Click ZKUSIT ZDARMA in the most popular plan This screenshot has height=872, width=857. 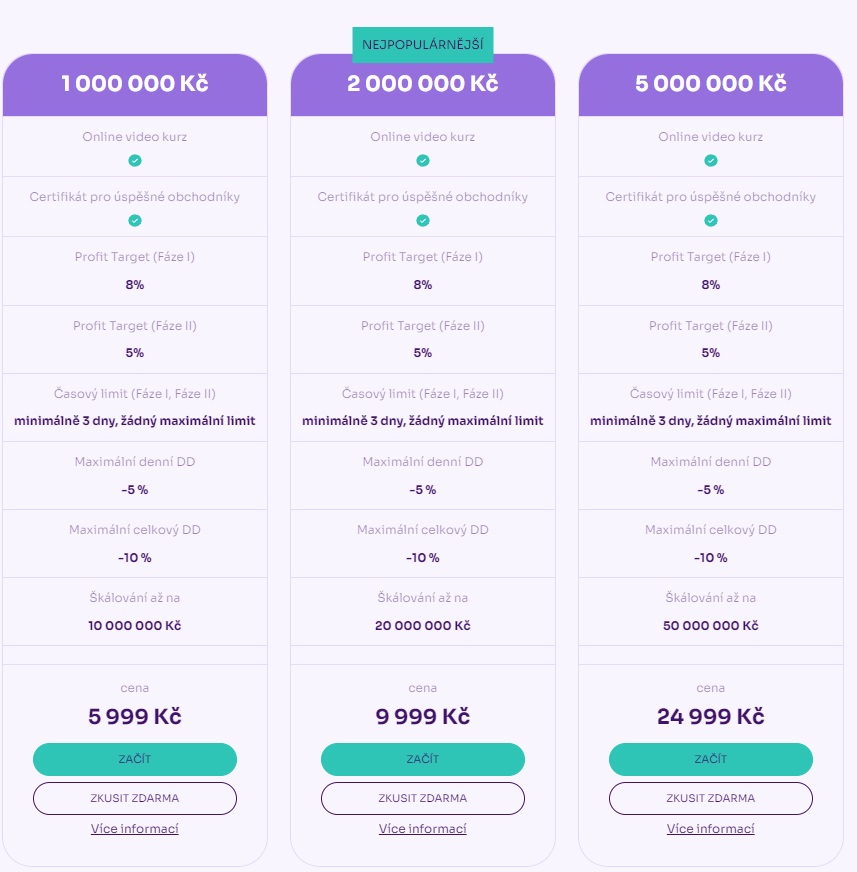click(x=423, y=799)
